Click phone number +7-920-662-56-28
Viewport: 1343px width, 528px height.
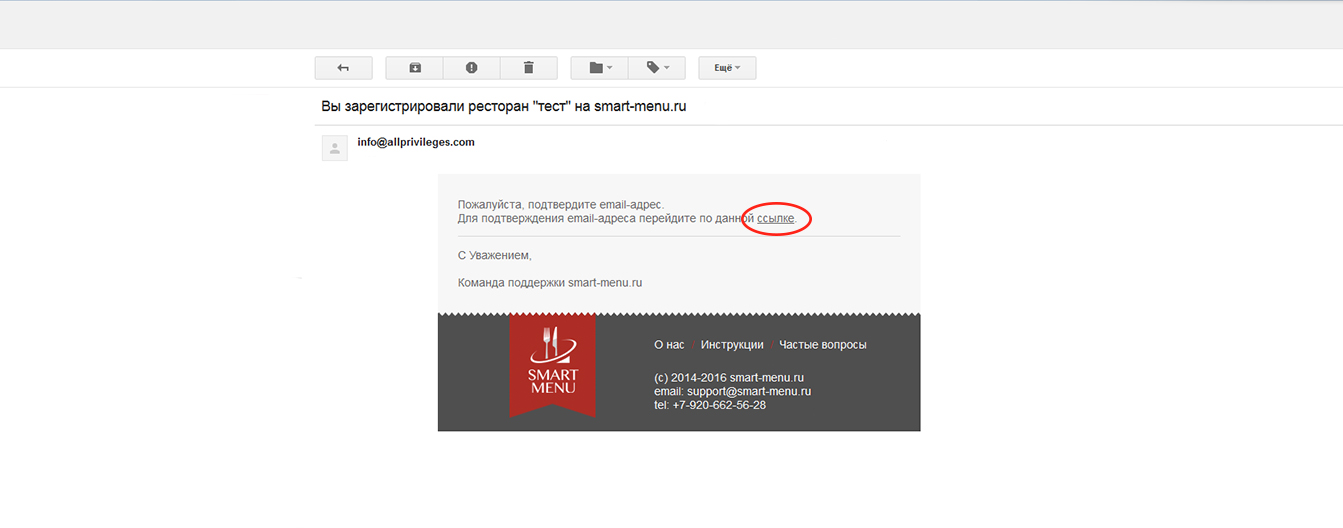[720, 405]
